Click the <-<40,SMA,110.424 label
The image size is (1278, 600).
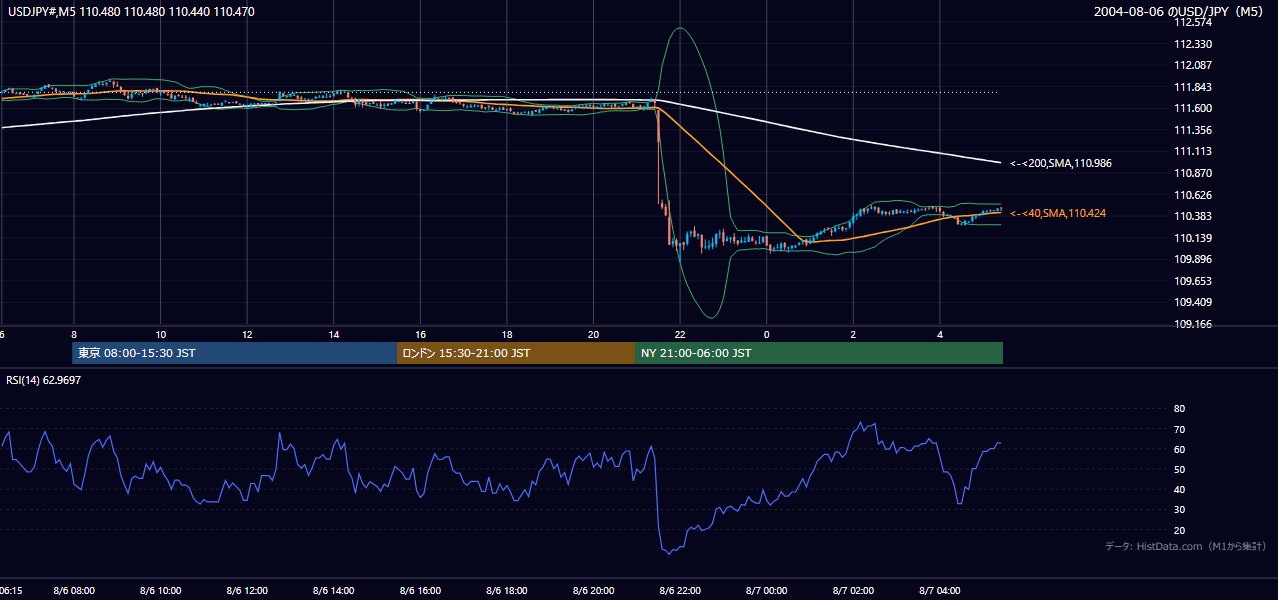tap(1057, 213)
